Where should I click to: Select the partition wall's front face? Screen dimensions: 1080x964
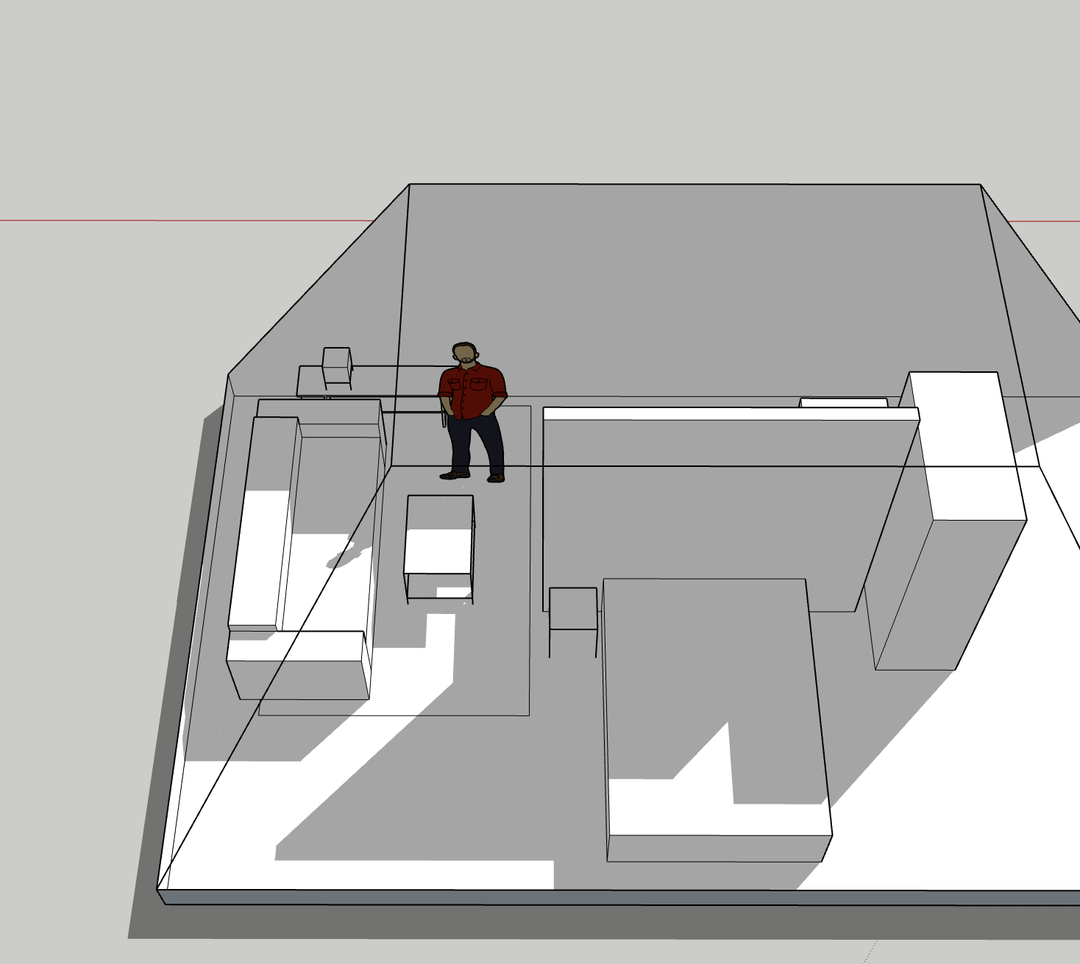click(700, 510)
